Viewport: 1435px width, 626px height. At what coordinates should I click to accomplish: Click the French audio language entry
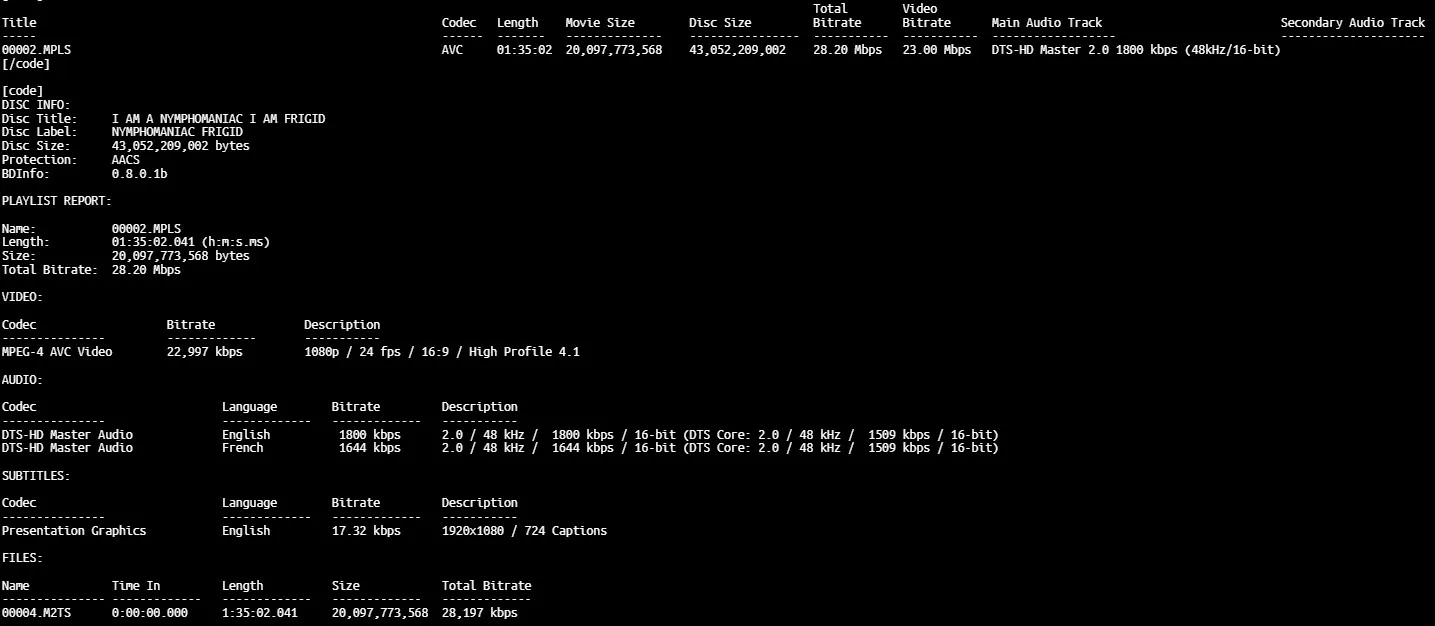tap(243, 448)
